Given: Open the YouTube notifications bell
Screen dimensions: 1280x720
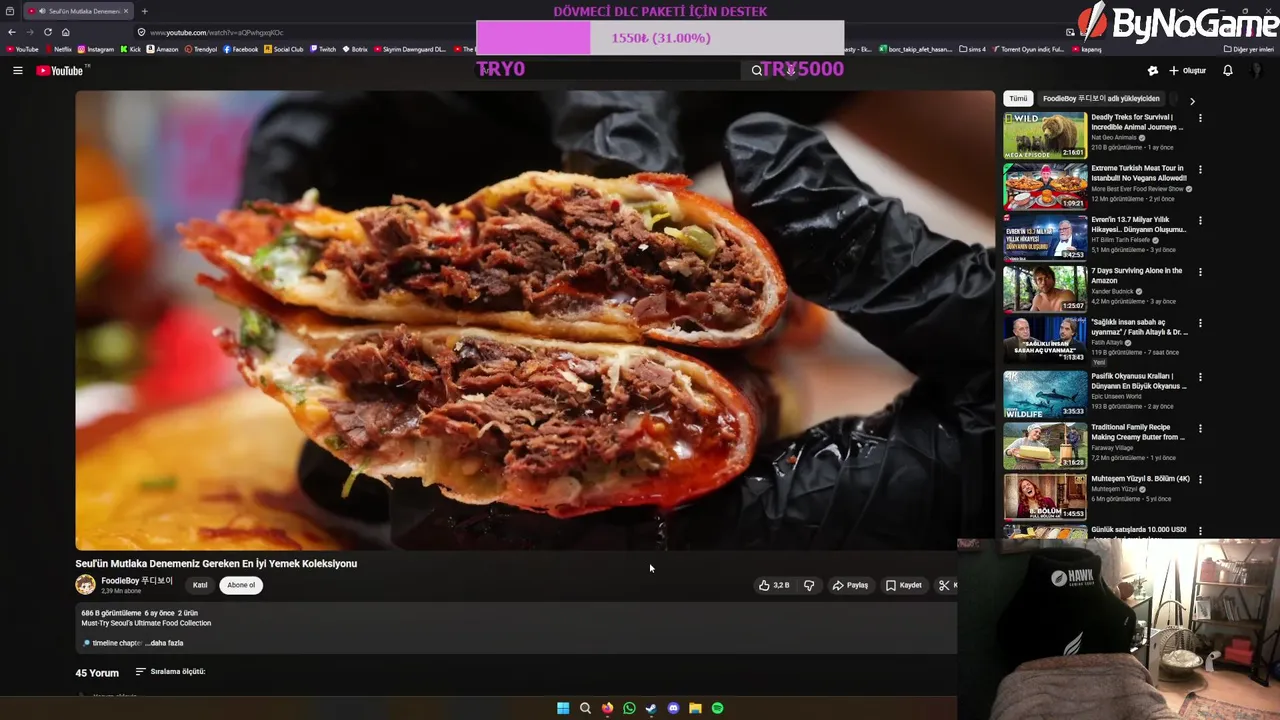Looking at the screenshot, I should click(x=1228, y=71).
